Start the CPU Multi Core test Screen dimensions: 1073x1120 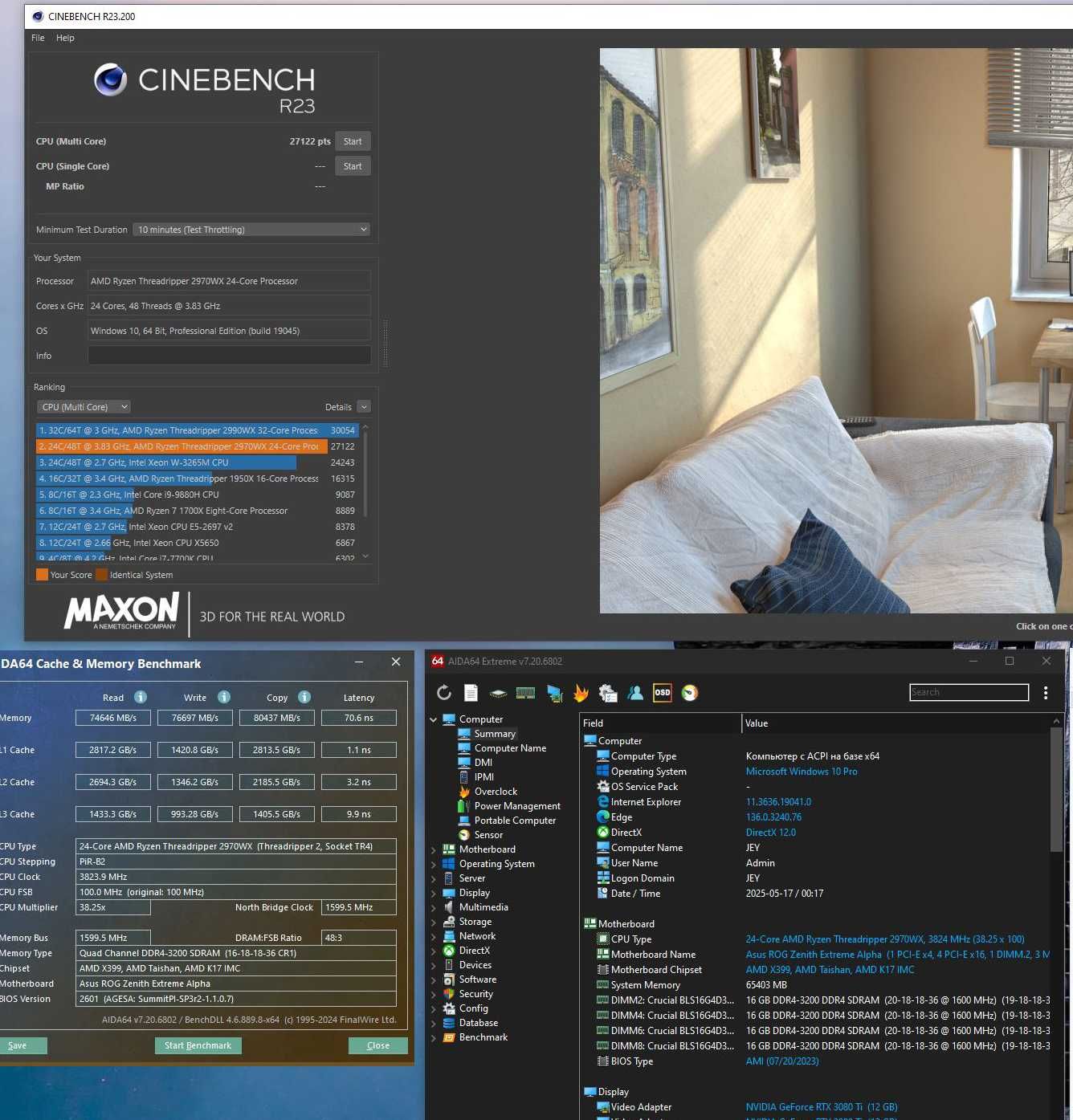click(x=353, y=141)
